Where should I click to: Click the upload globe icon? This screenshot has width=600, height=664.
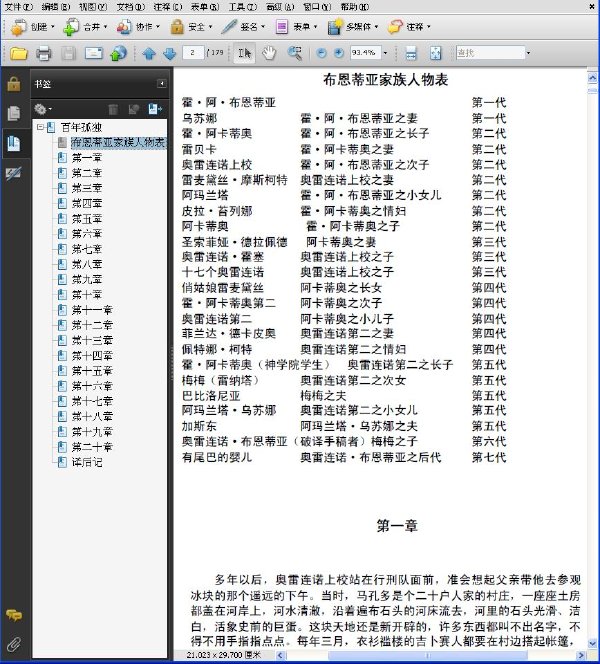tap(118, 53)
